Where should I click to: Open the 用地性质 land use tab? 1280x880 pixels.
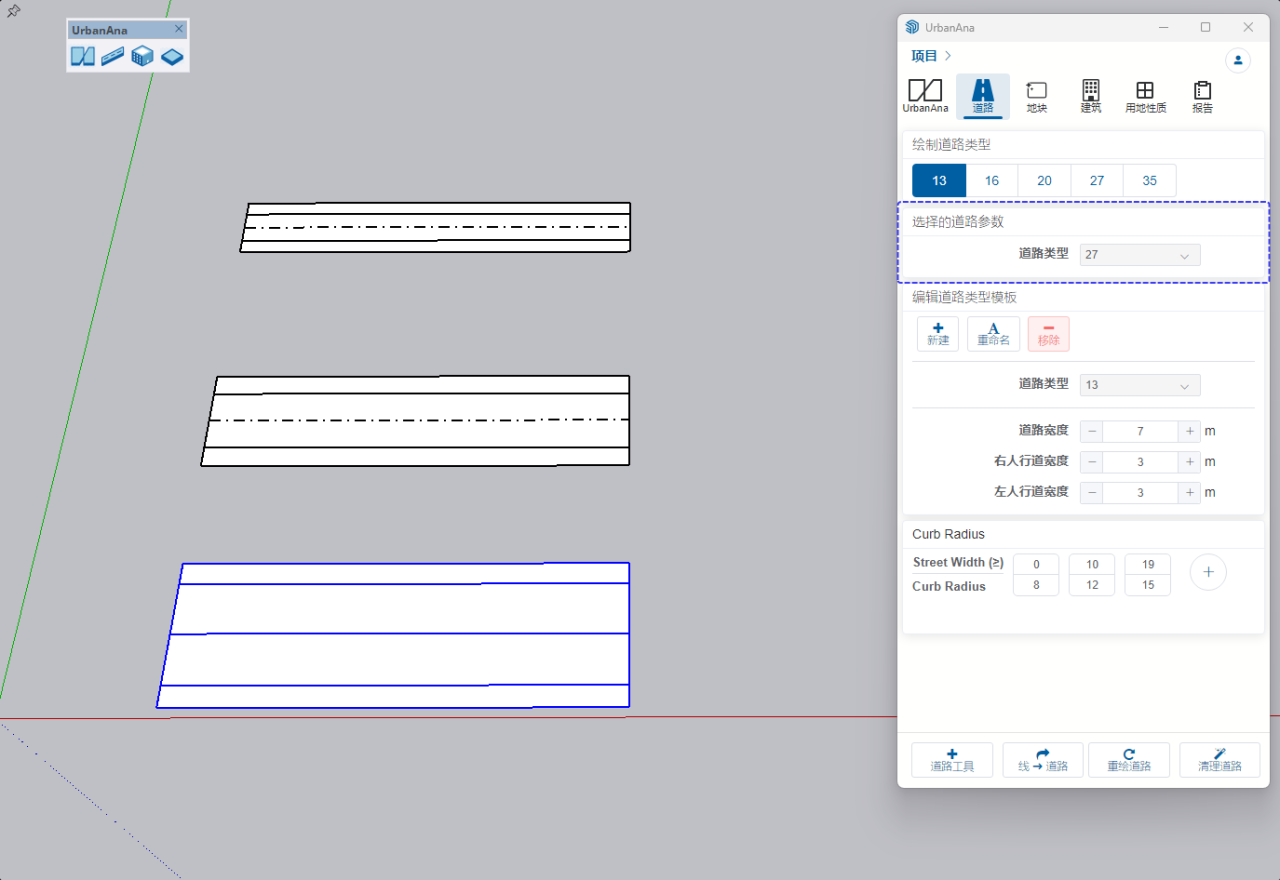tap(1145, 96)
